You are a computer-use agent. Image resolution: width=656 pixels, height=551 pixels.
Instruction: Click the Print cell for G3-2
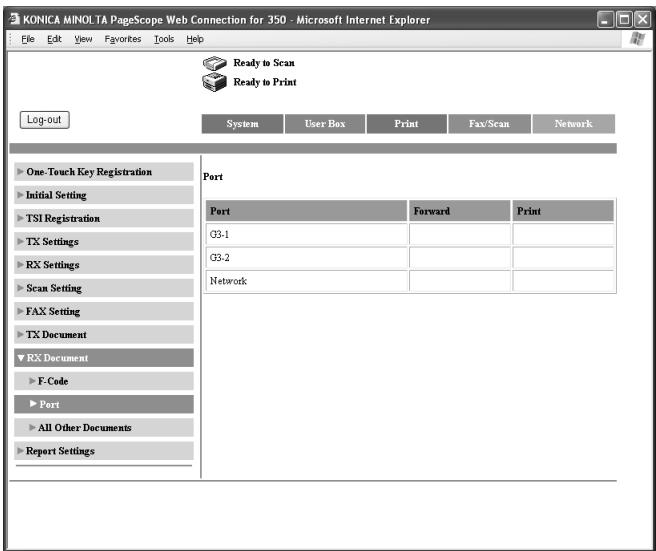(x=563, y=258)
